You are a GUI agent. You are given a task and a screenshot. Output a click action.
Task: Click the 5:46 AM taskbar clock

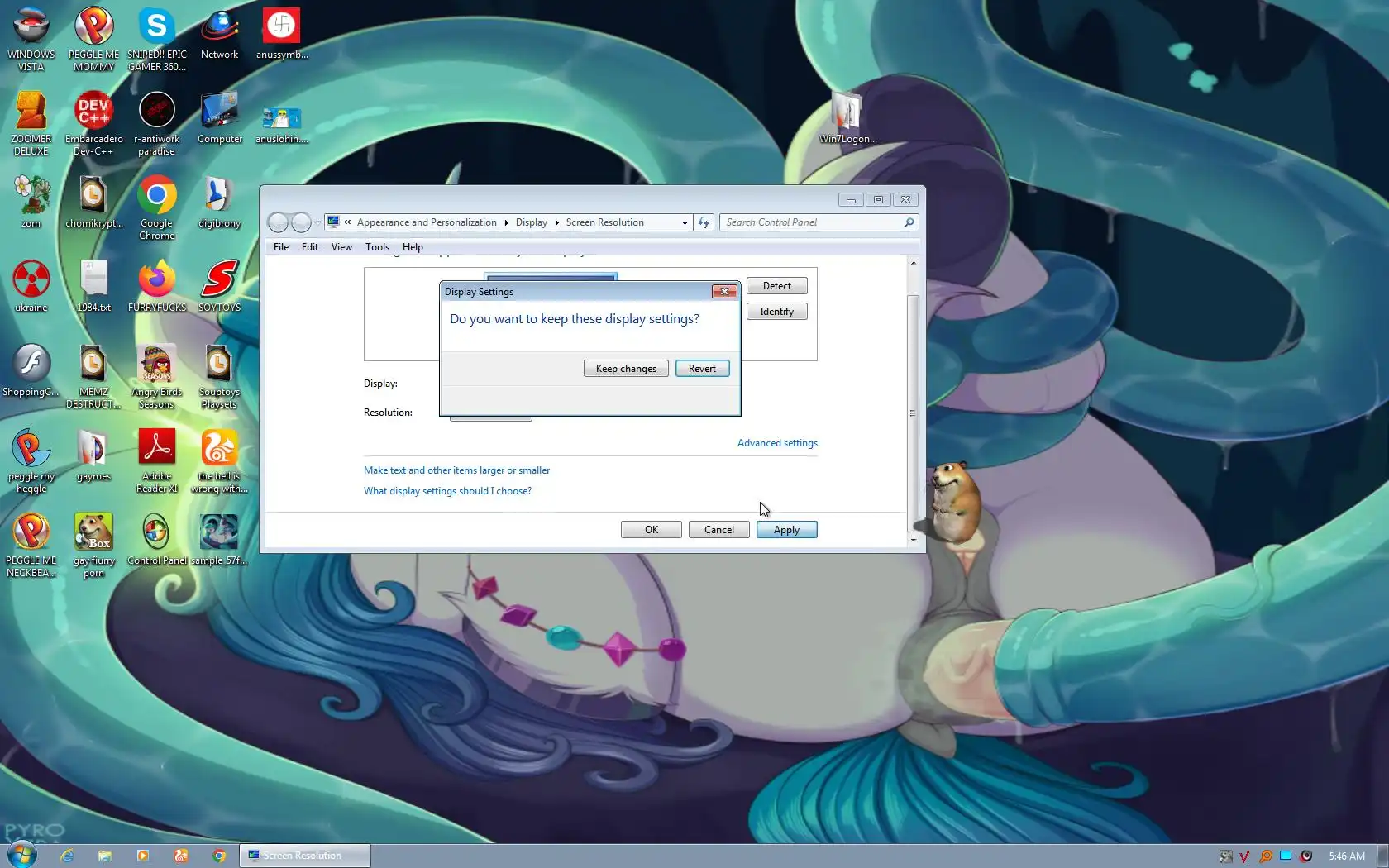pos(1347,856)
